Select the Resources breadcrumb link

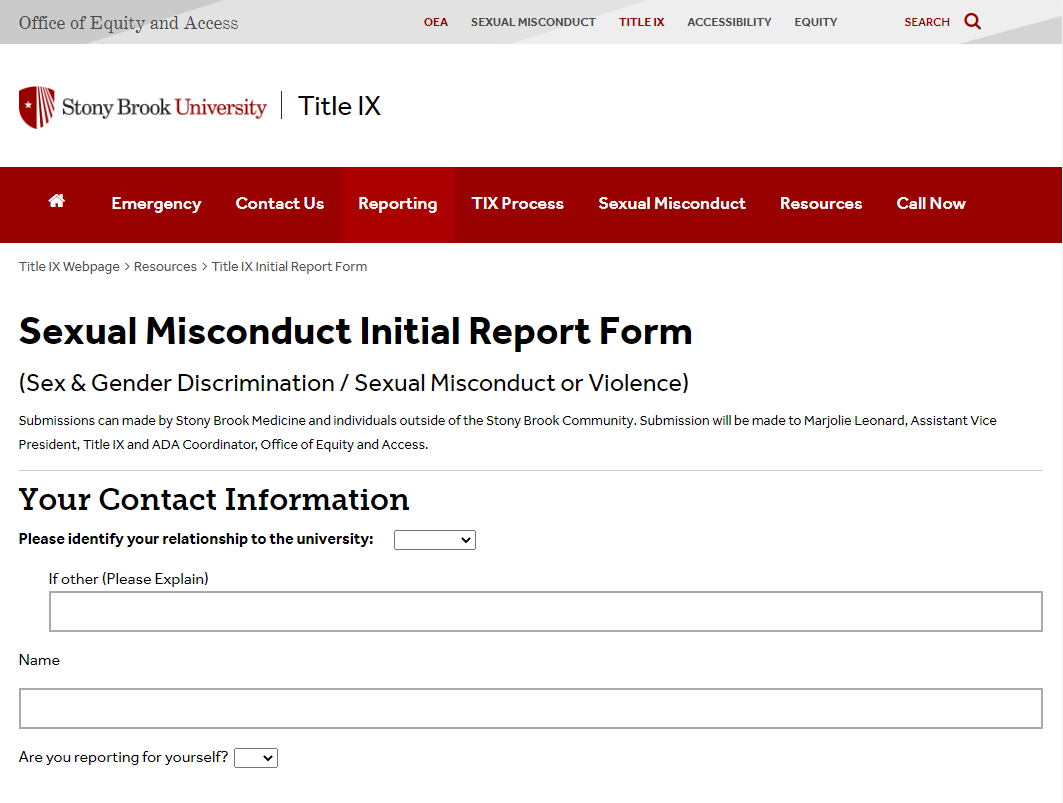pos(165,266)
